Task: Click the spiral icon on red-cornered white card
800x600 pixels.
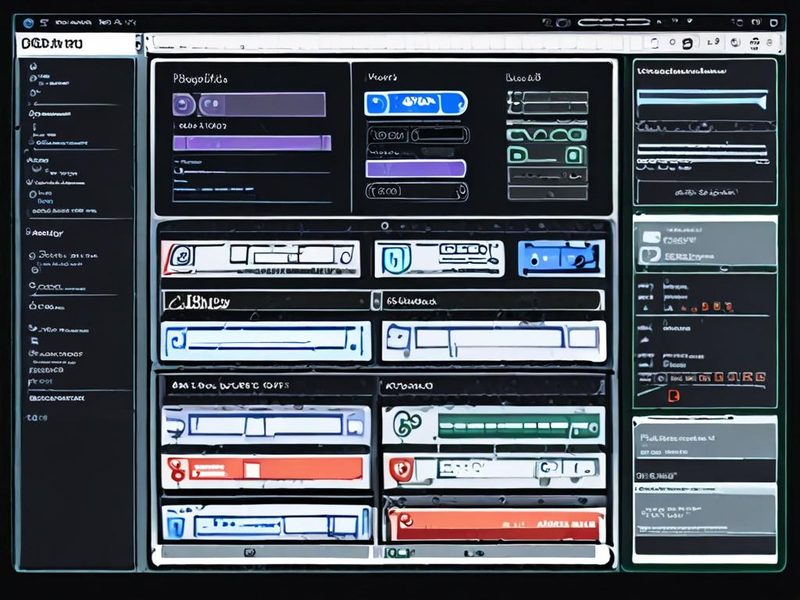Action: (x=181, y=256)
